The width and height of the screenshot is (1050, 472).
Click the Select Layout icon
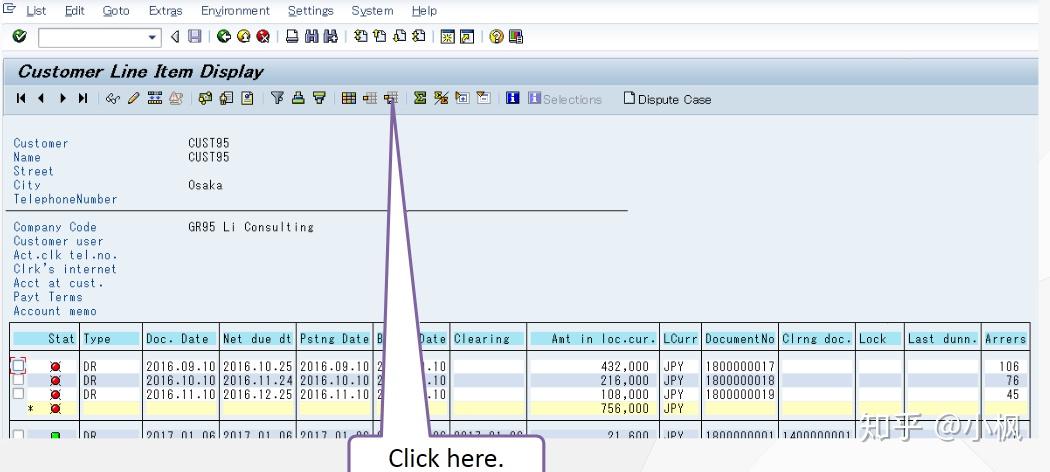370,98
